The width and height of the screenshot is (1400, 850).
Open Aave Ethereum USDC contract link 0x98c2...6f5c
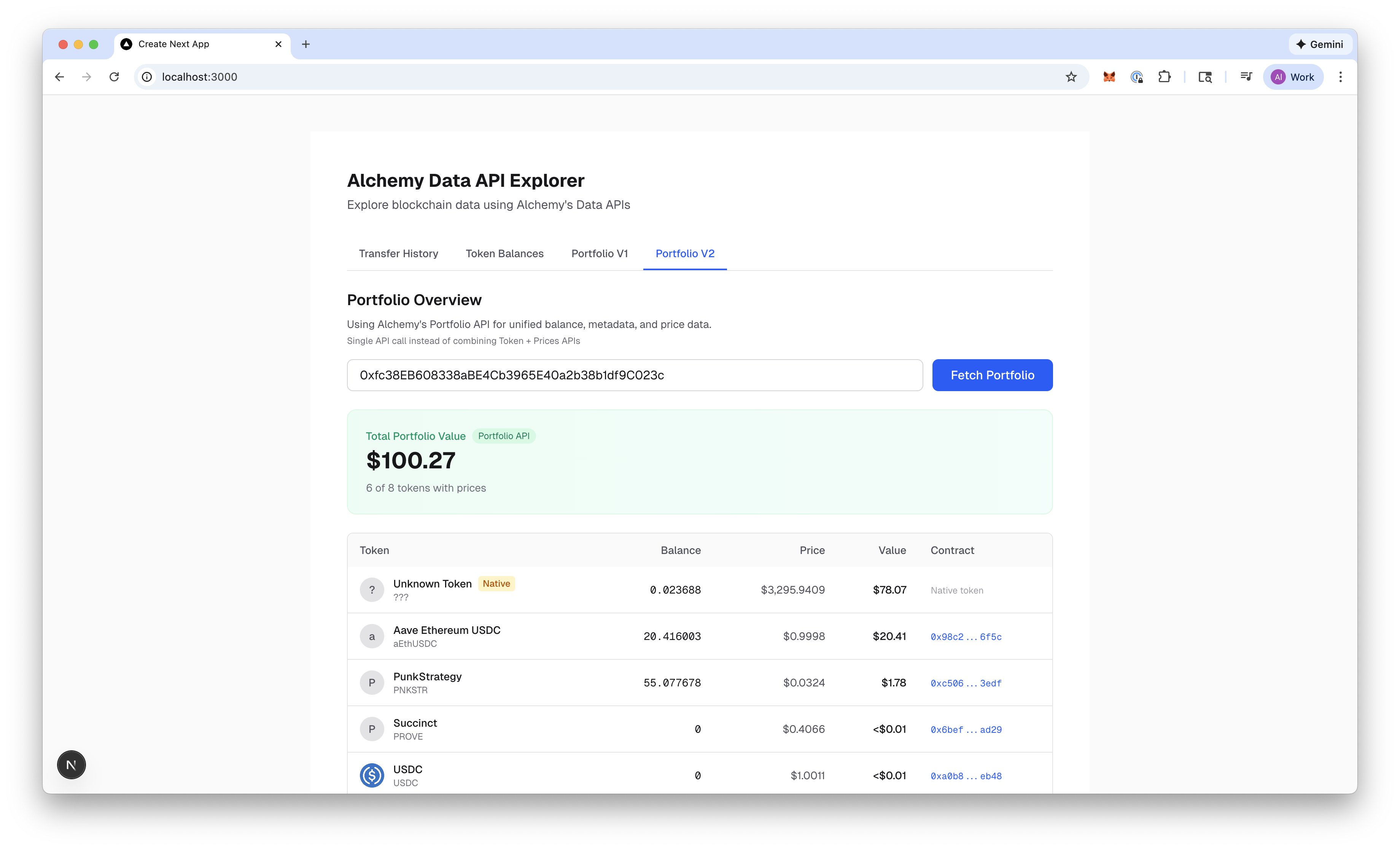coord(966,637)
